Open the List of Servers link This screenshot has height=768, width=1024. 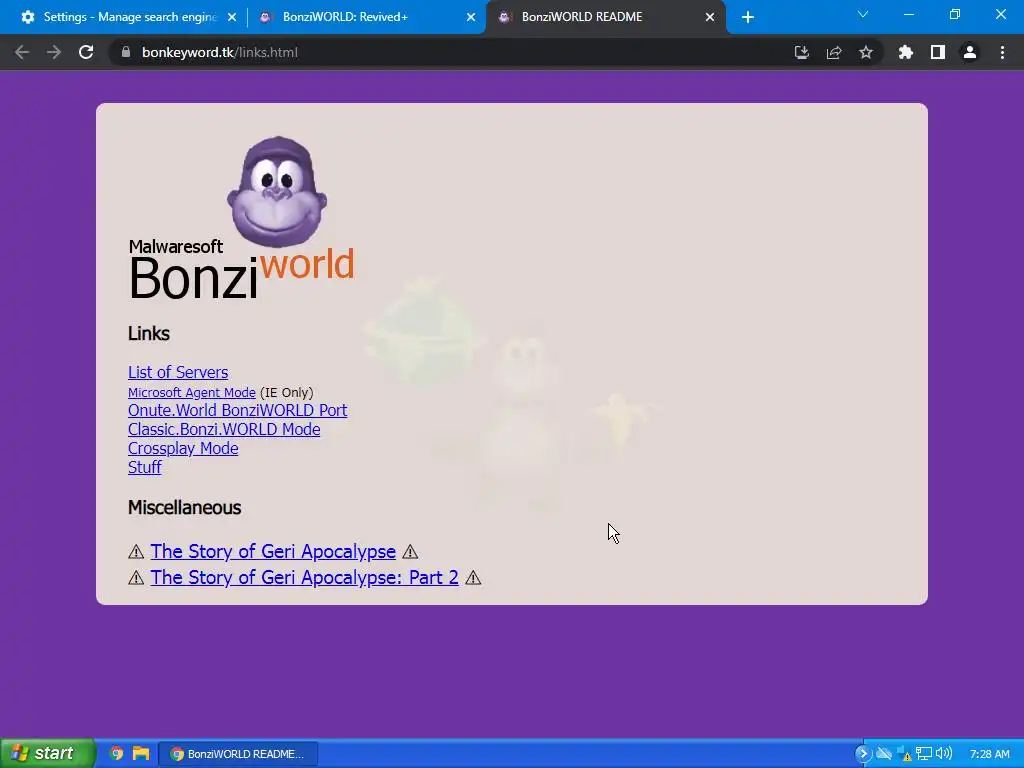pyautogui.click(x=178, y=372)
